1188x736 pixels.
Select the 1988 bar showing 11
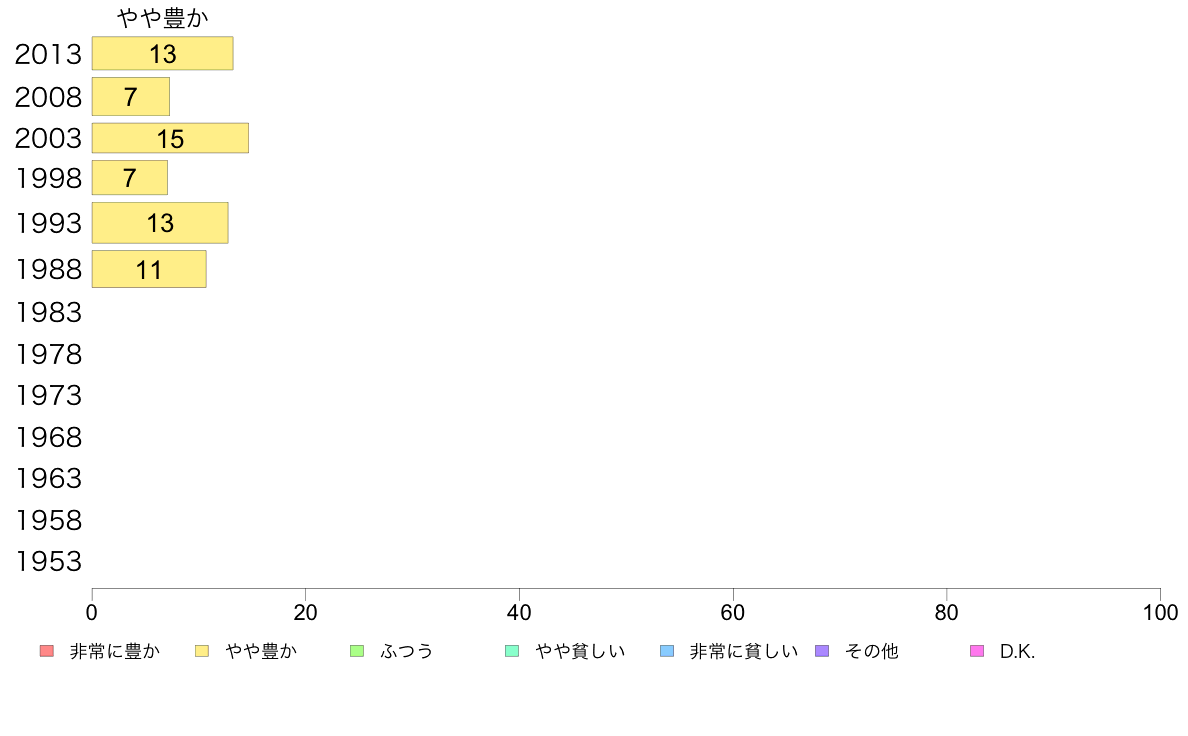[149, 269]
